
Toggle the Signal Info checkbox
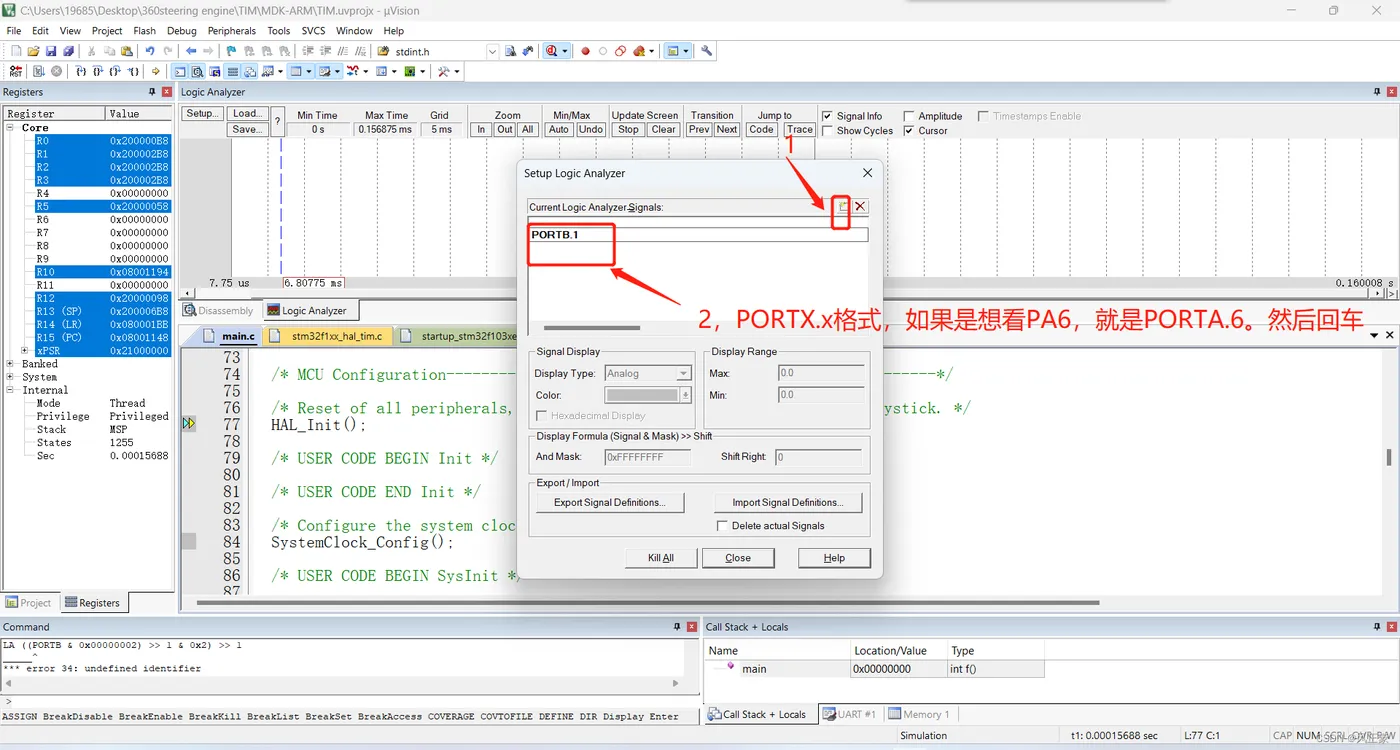tap(827, 116)
